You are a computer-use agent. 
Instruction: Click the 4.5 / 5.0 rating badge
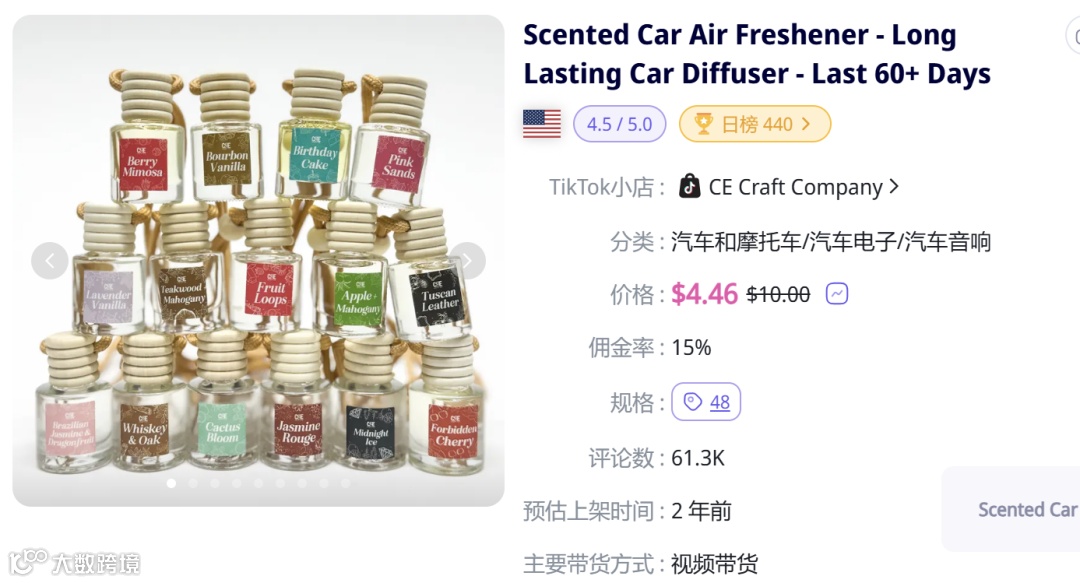click(619, 124)
